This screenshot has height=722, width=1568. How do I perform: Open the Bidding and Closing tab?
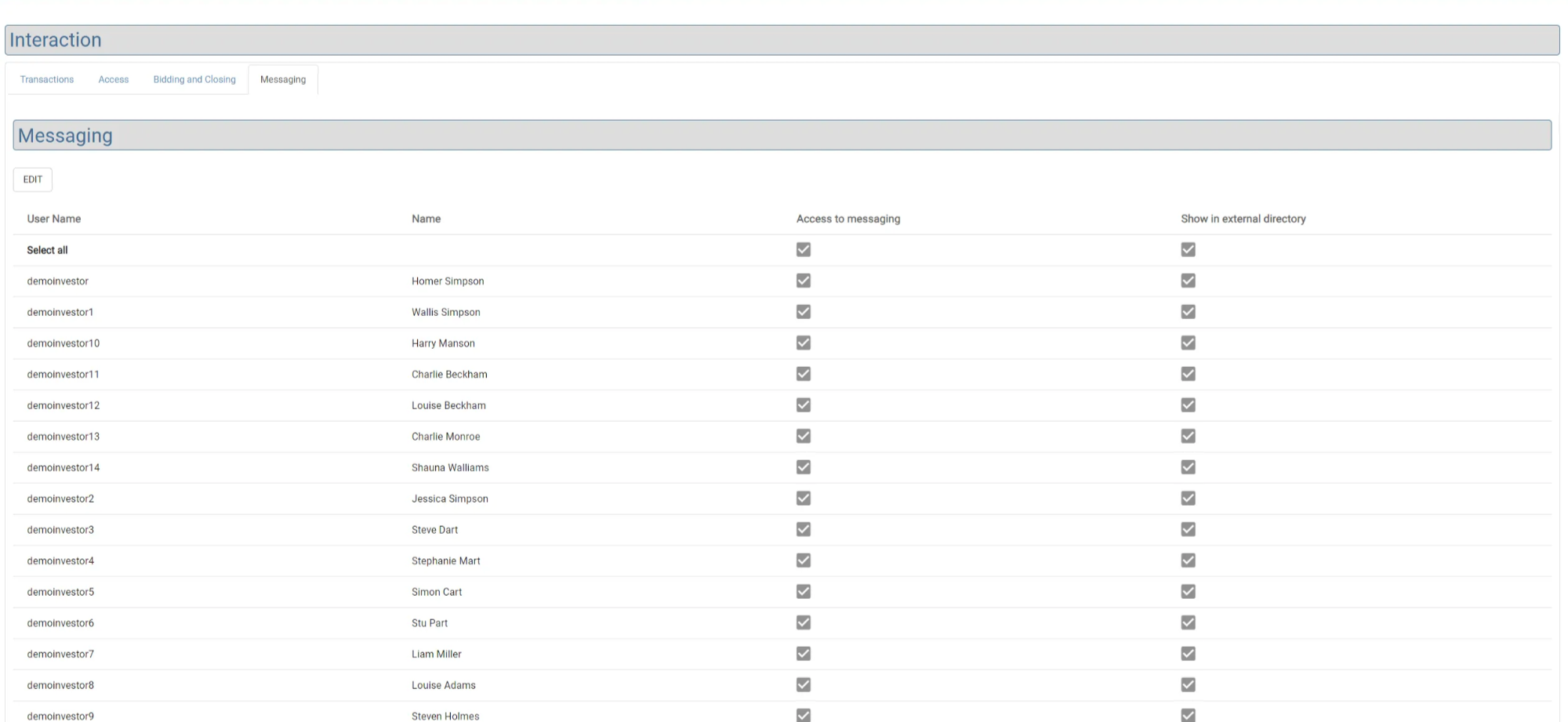194,79
